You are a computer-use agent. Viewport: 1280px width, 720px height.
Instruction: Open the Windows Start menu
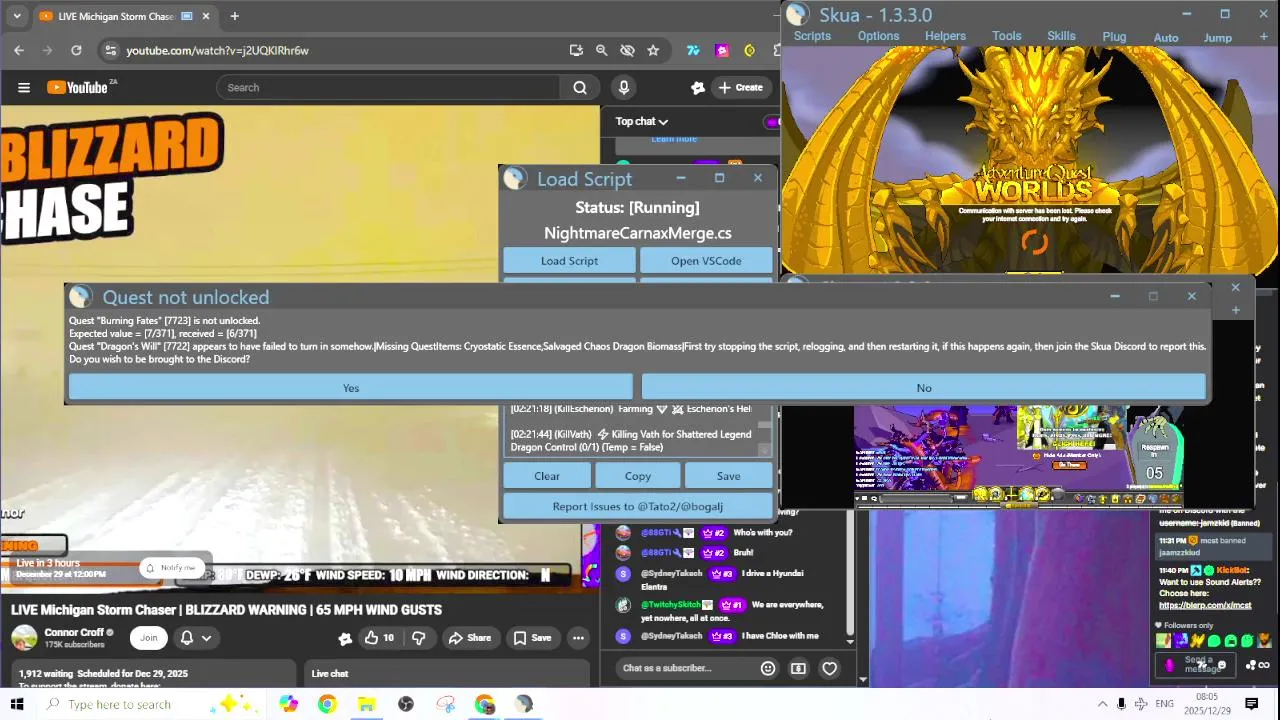pos(16,704)
